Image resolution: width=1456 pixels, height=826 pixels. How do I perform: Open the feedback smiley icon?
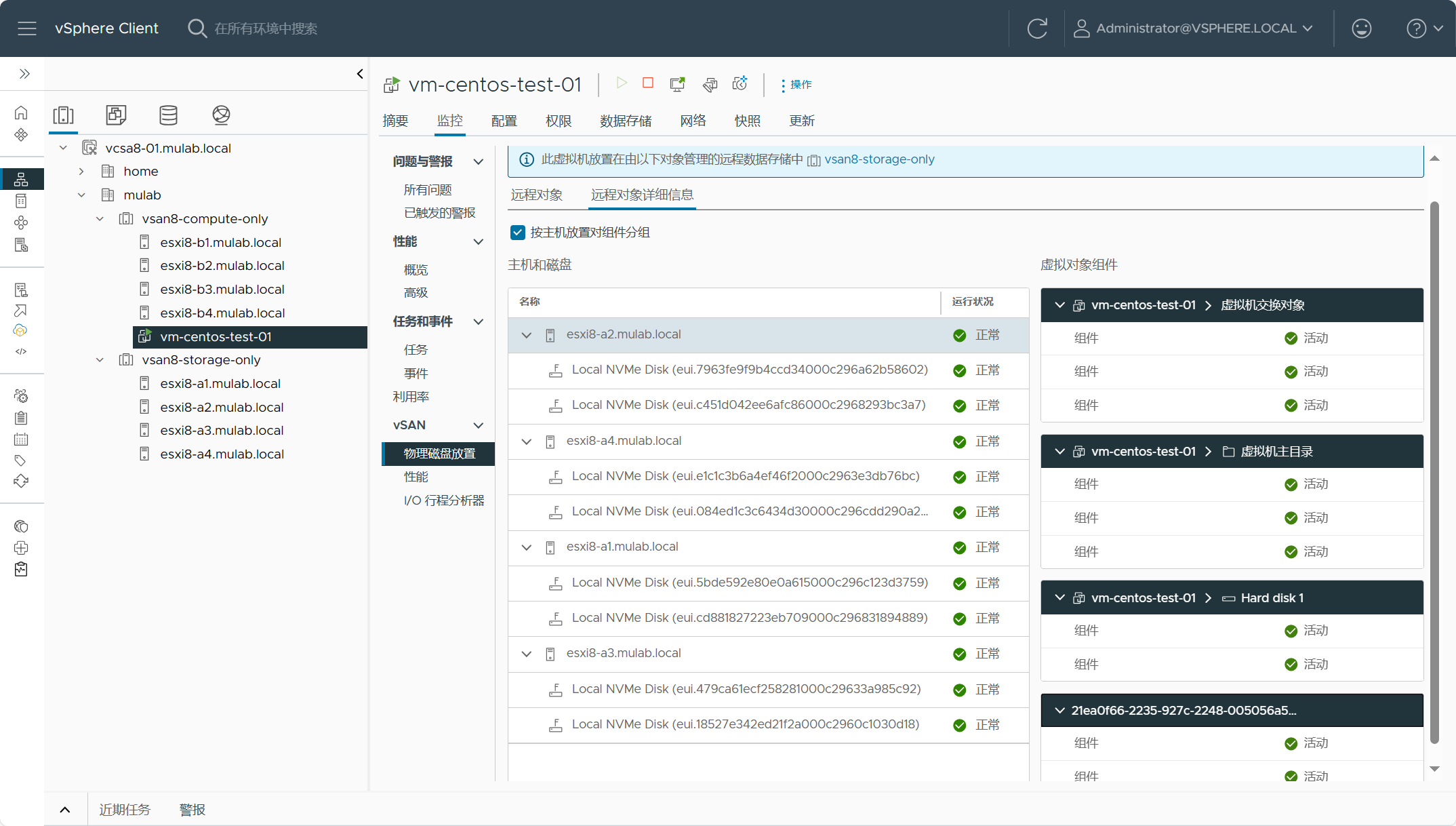(1361, 28)
